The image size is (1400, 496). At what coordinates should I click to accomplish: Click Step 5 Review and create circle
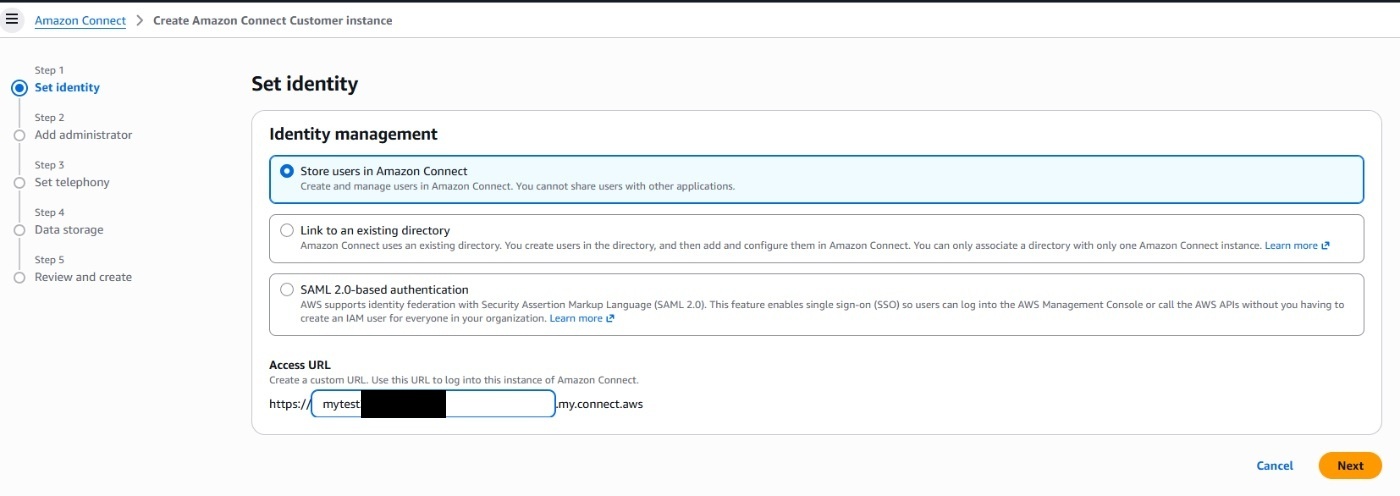point(19,278)
